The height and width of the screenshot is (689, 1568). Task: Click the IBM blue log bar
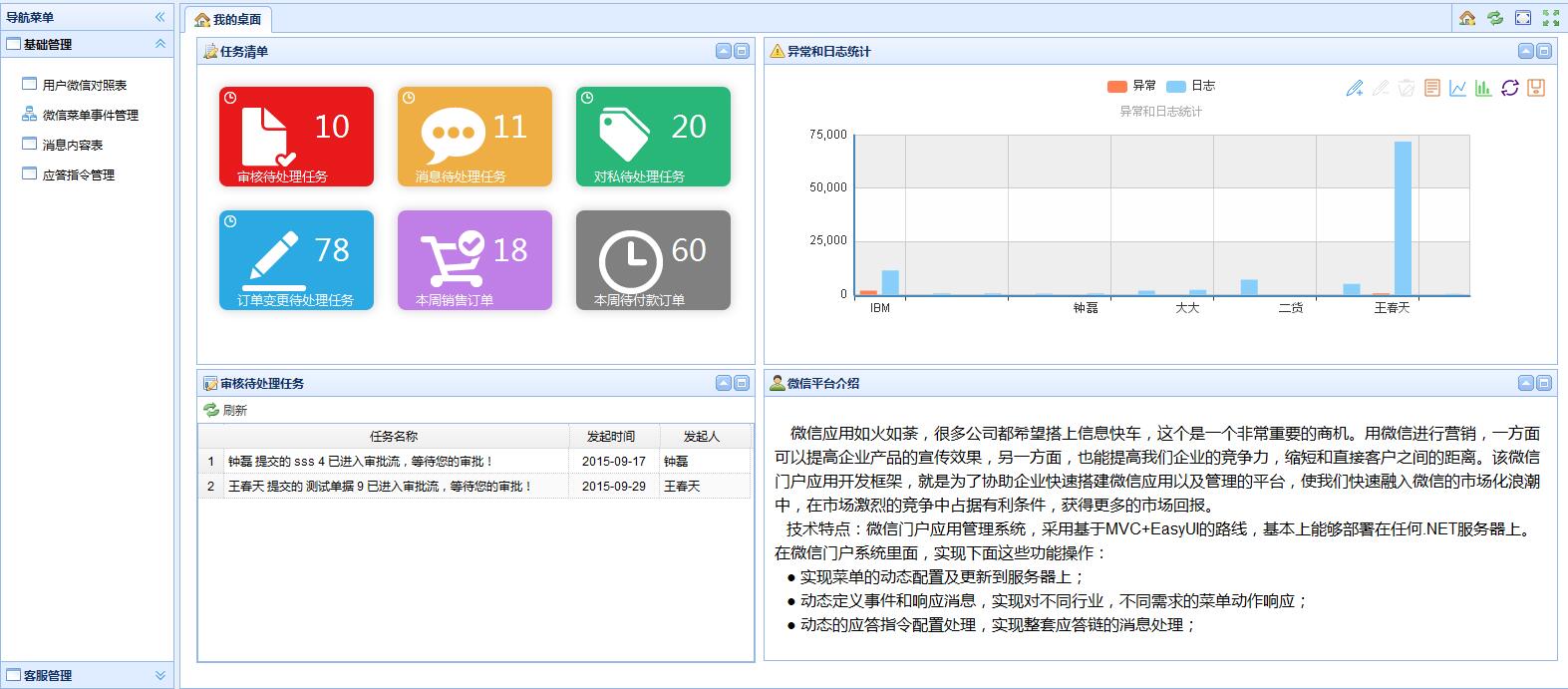890,283
